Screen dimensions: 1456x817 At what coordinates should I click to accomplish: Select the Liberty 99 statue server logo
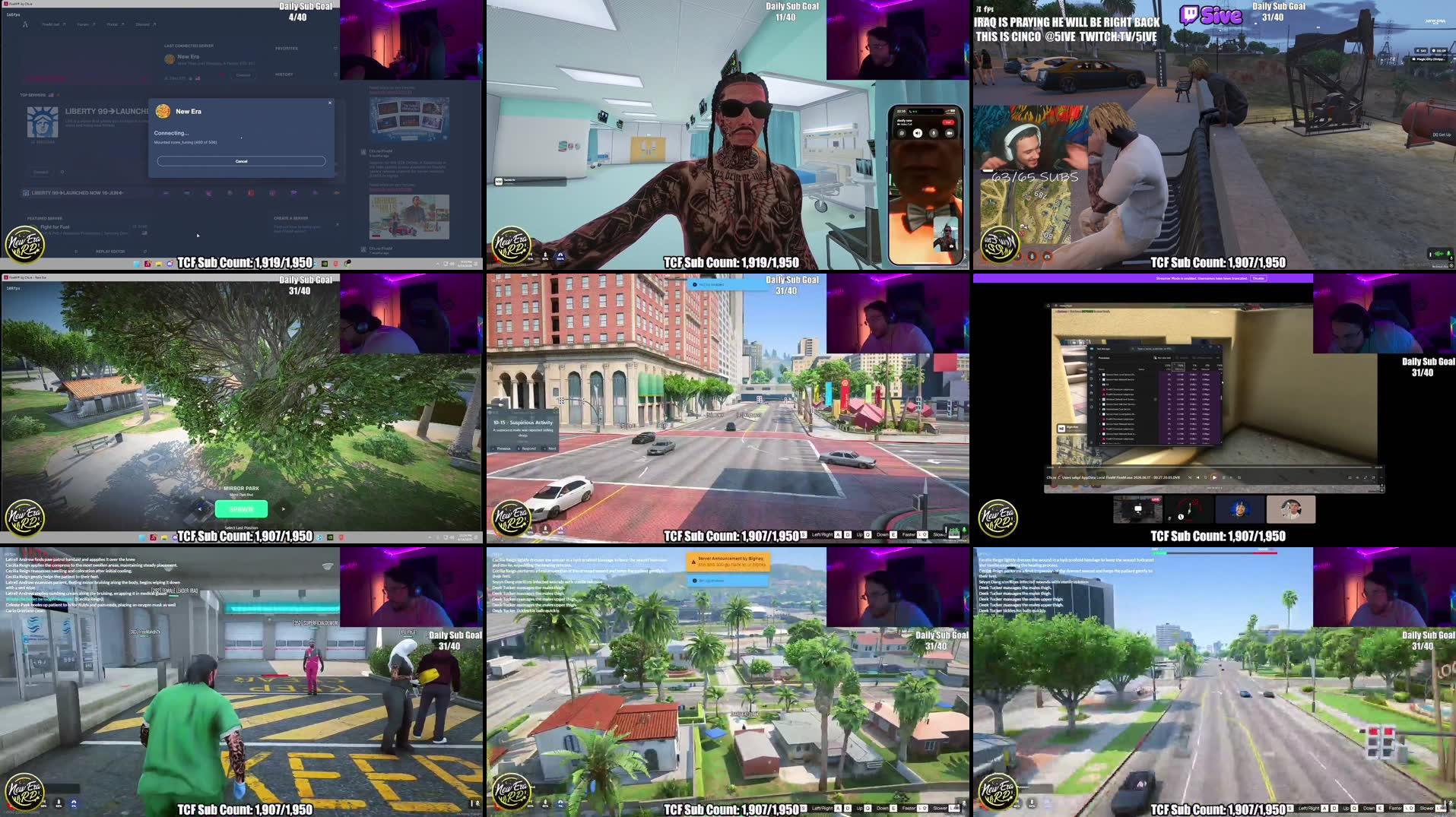[43, 122]
